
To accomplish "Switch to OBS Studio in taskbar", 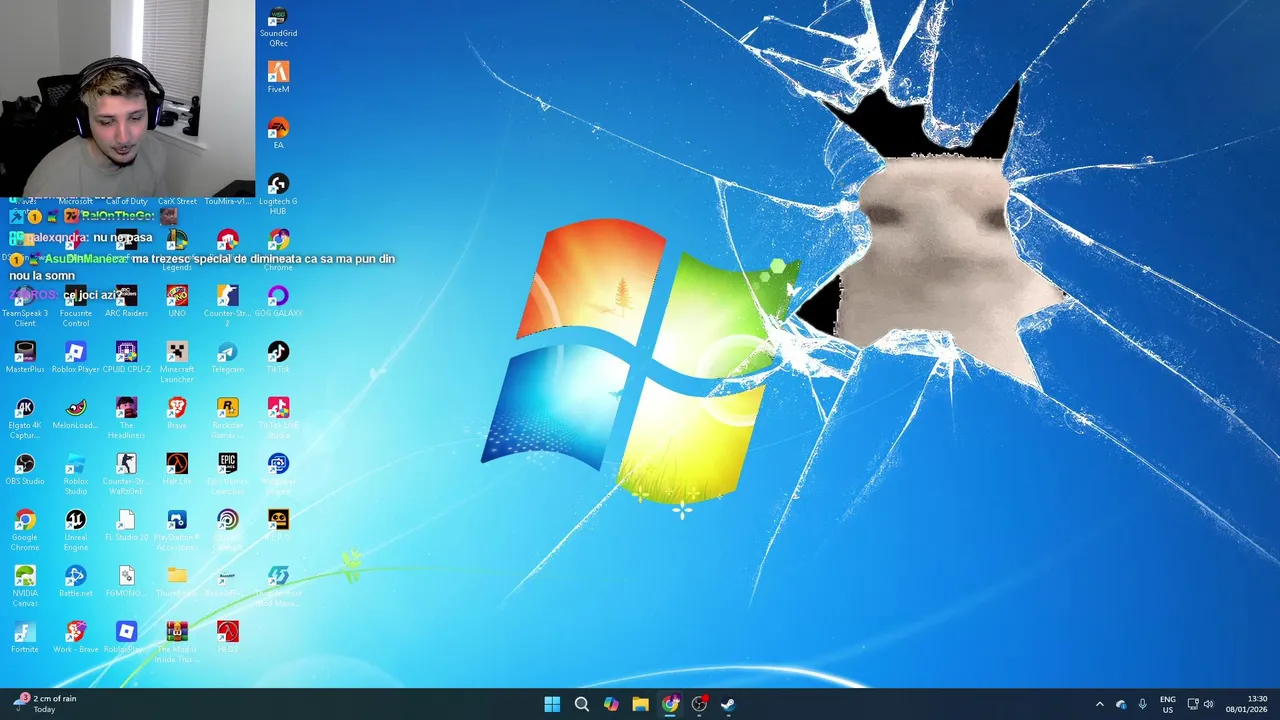I will 699,704.
